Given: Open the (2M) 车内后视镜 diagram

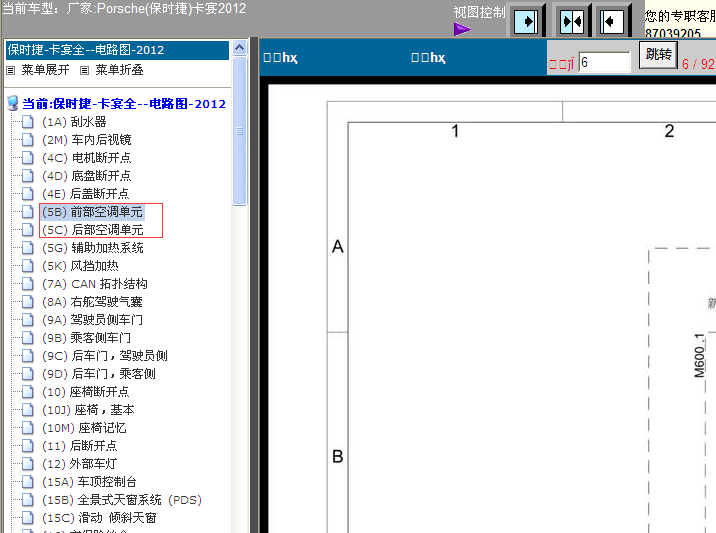Looking at the screenshot, I should (x=86, y=140).
